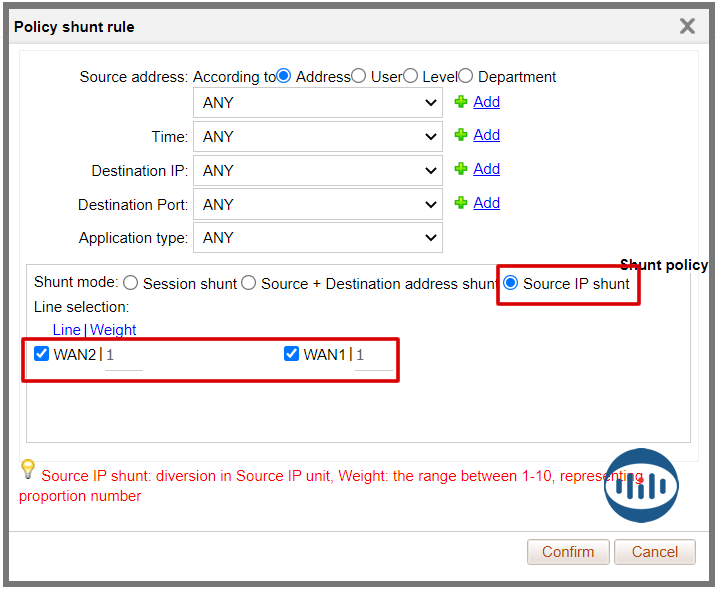Uncheck the WAN2 line checkbox
Screen dimensions: 717x590
pyautogui.click(x=42, y=353)
